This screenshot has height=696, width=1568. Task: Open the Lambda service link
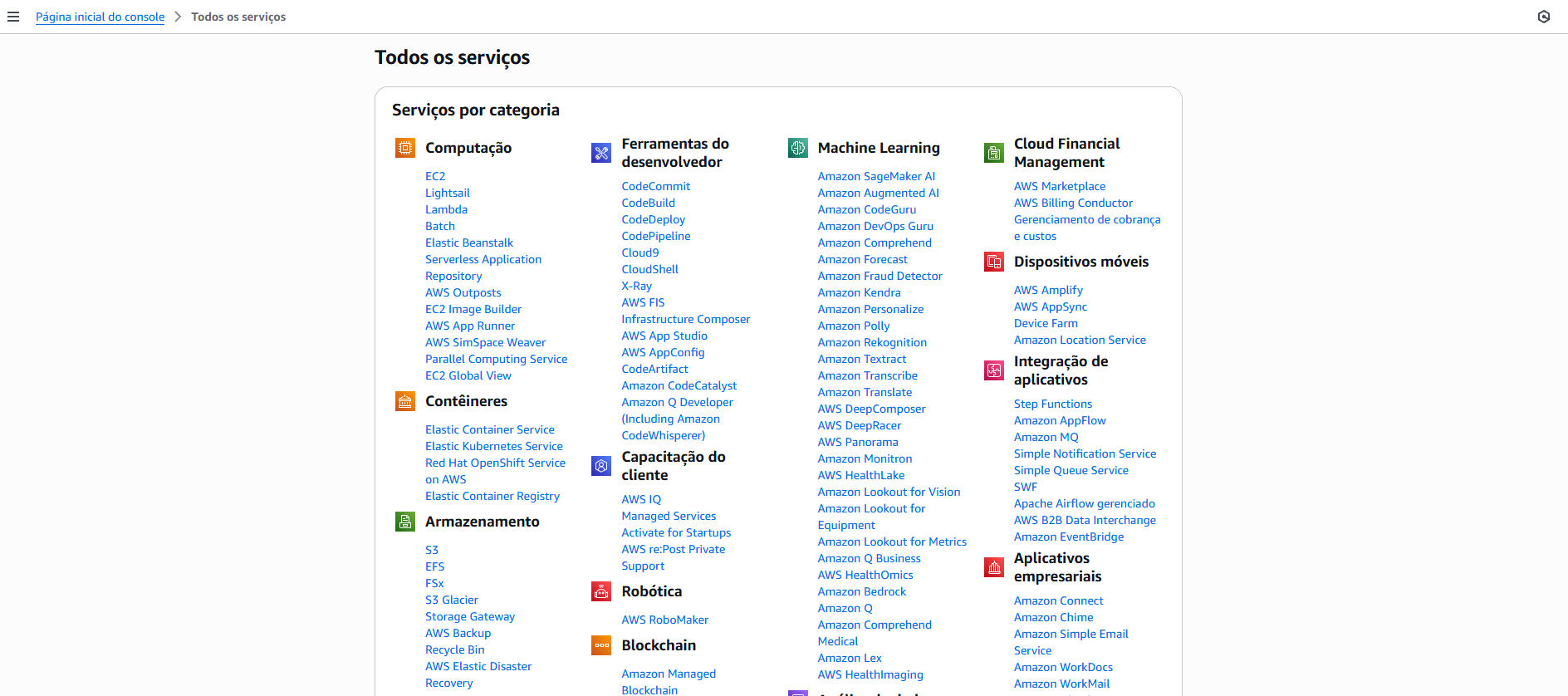point(446,209)
